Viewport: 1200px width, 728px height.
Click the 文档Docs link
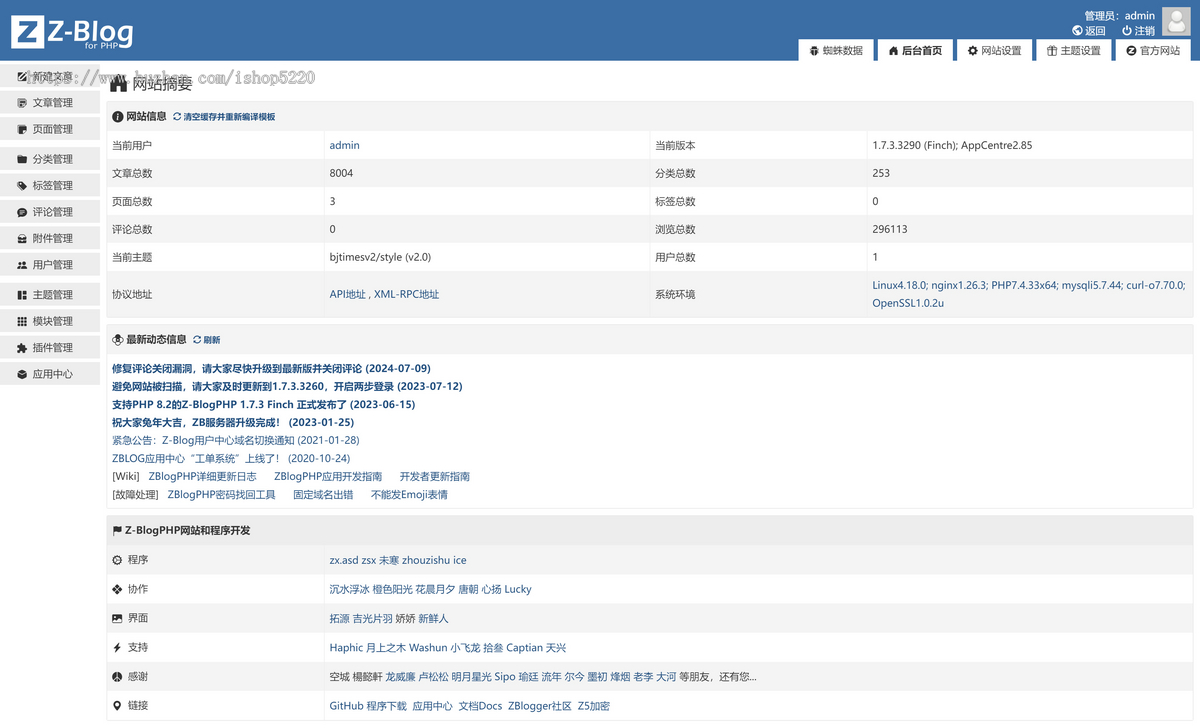coord(480,705)
